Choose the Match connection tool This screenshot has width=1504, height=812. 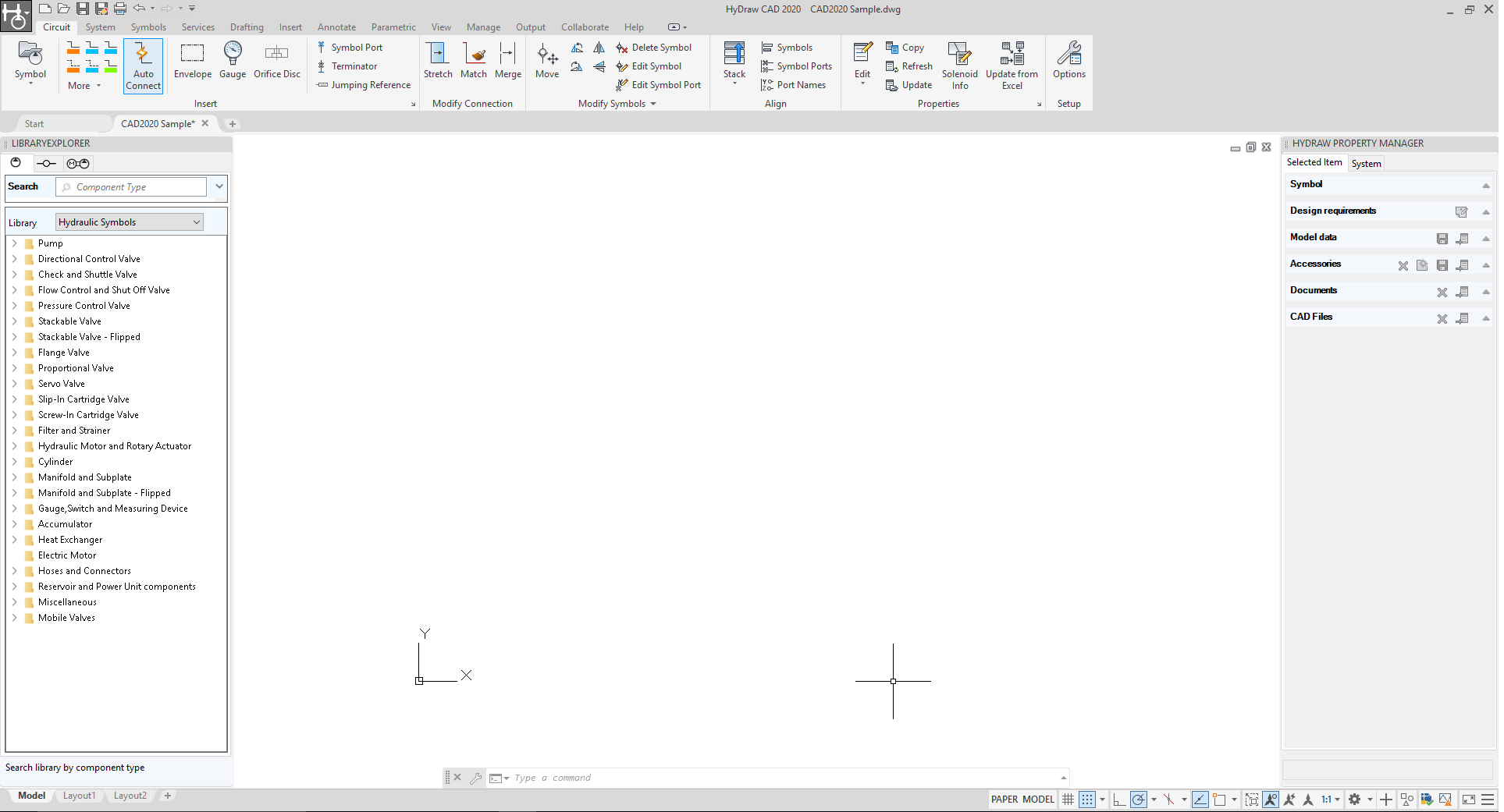pyautogui.click(x=473, y=60)
